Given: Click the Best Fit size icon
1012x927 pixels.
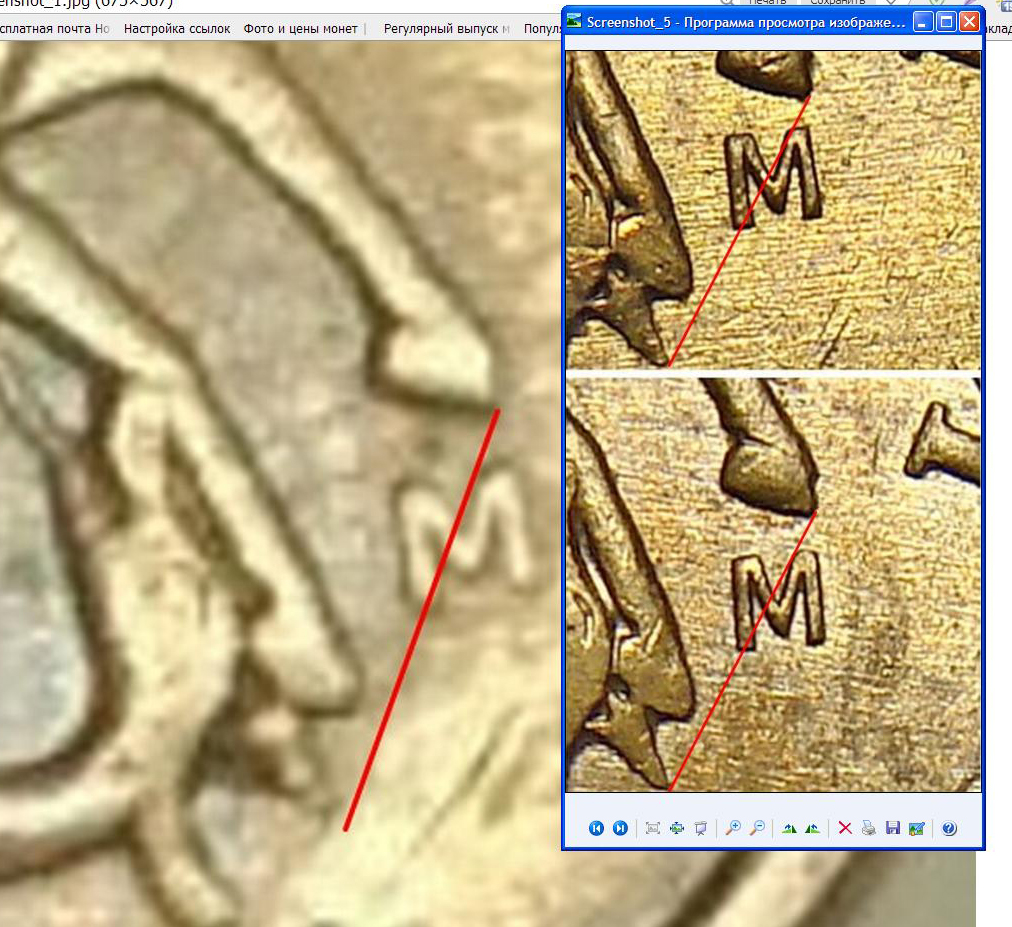Looking at the screenshot, I should (x=653, y=828).
